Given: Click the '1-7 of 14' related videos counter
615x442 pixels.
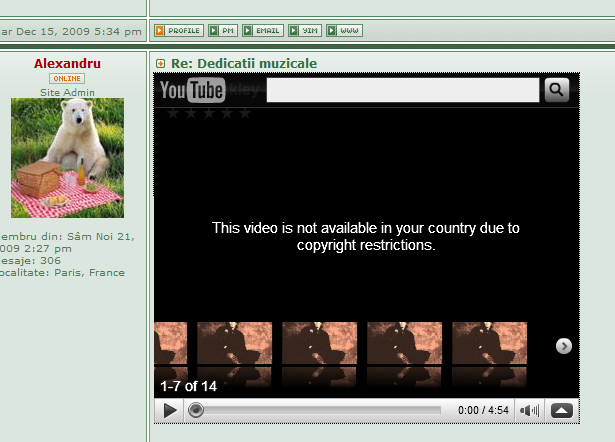Looking at the screenshot, I should 188,386.
